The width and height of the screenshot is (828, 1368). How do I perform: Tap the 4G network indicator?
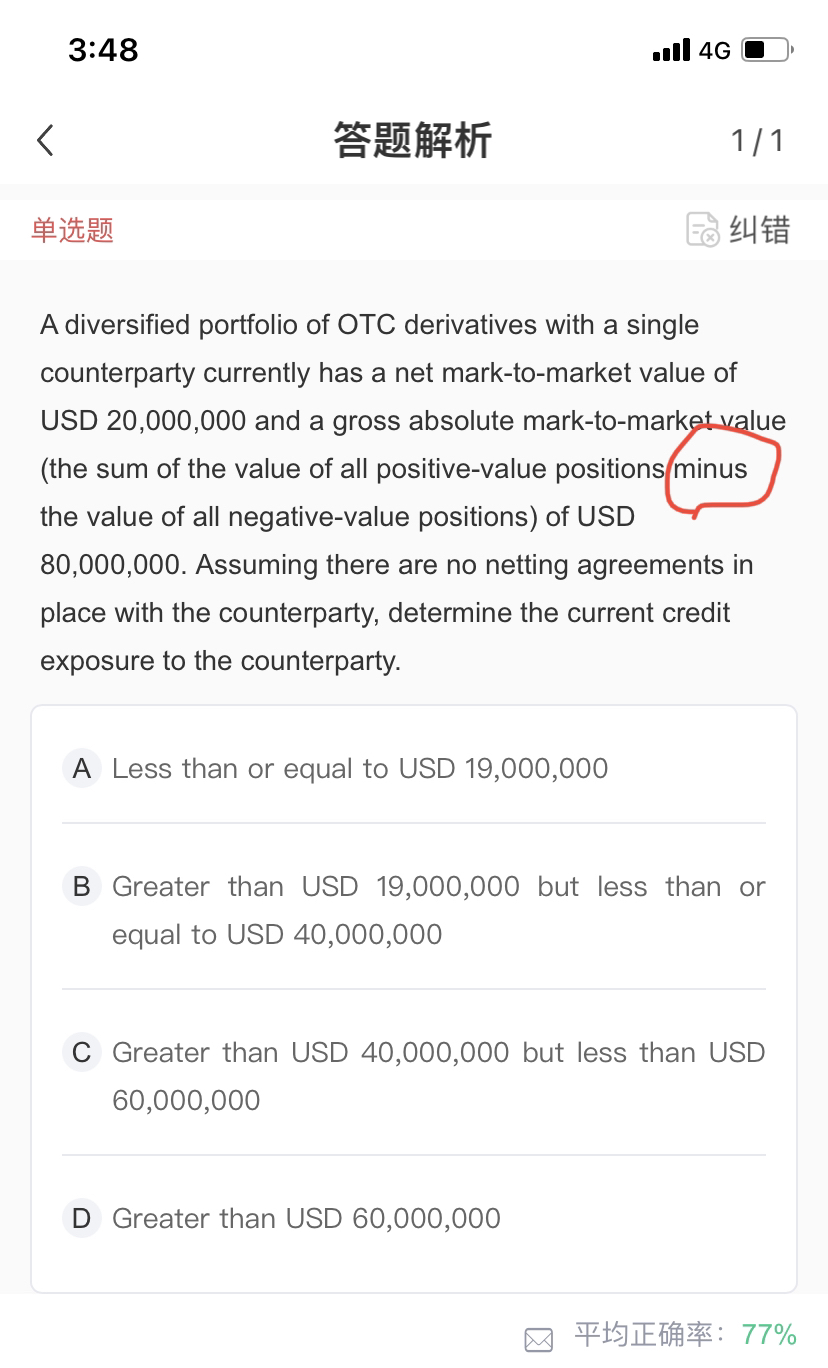pos(714,50)
